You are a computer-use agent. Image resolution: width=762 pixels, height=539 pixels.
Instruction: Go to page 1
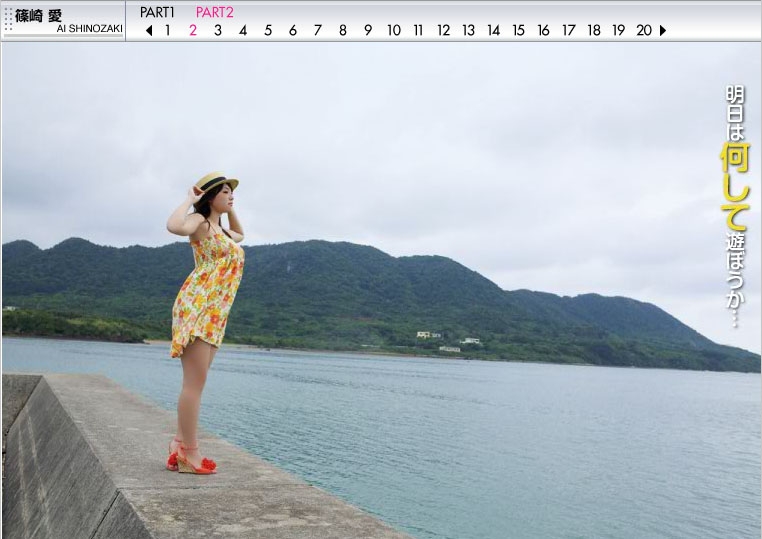168,31
